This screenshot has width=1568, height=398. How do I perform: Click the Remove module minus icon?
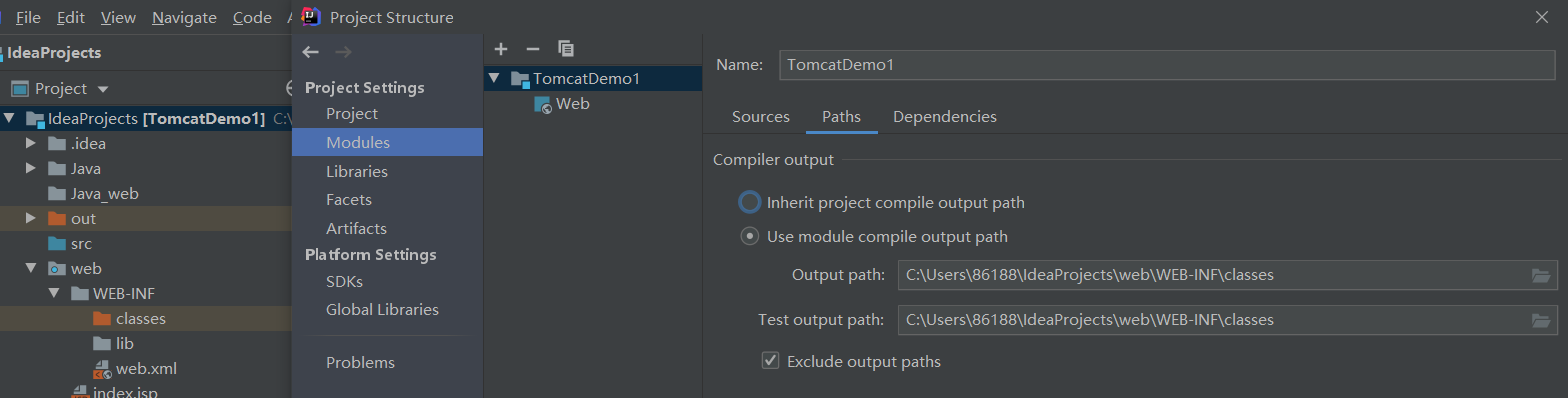tap(533, 49)
